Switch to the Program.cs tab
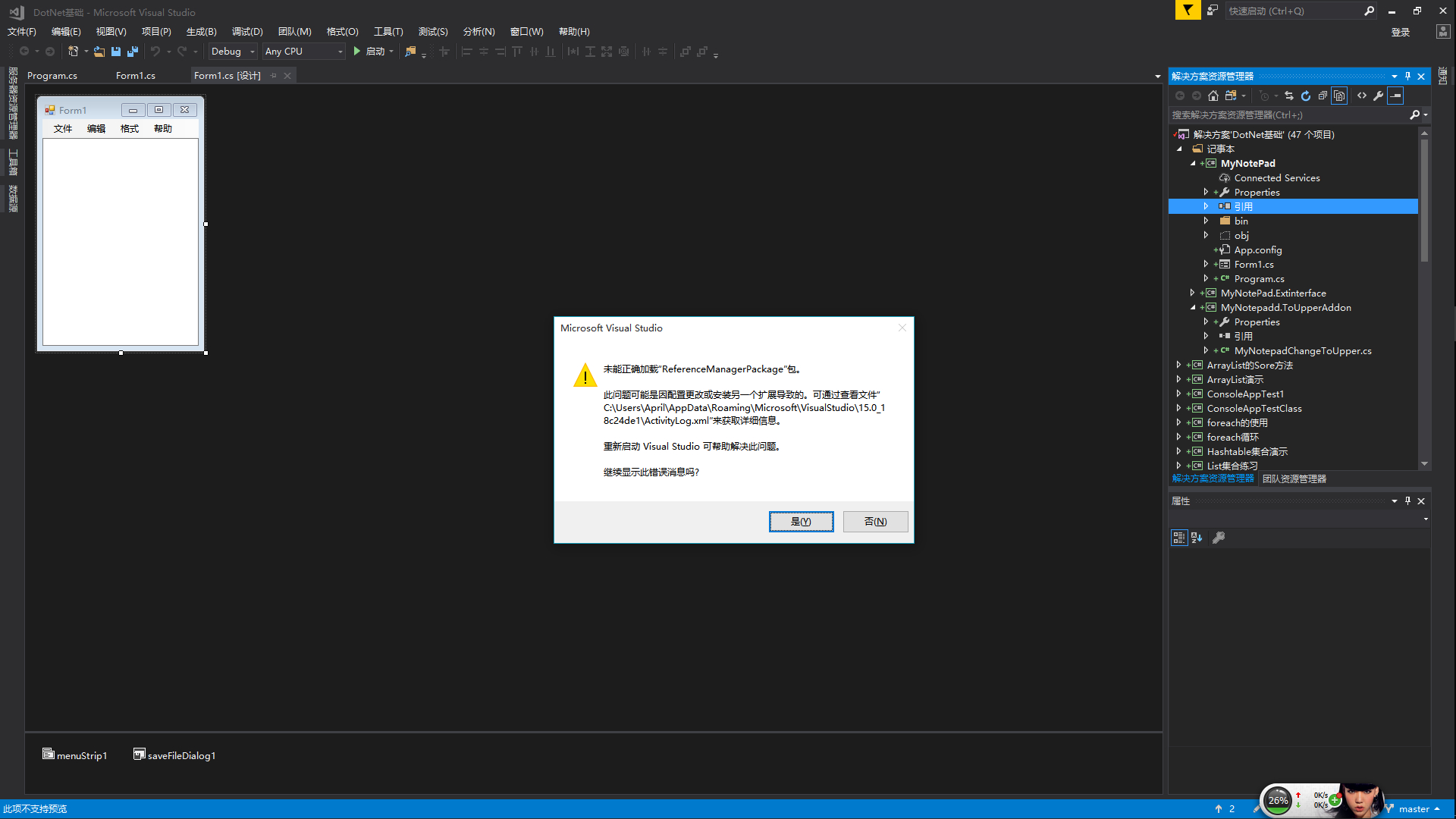1456x819 pixels. (x=52, y=76)
